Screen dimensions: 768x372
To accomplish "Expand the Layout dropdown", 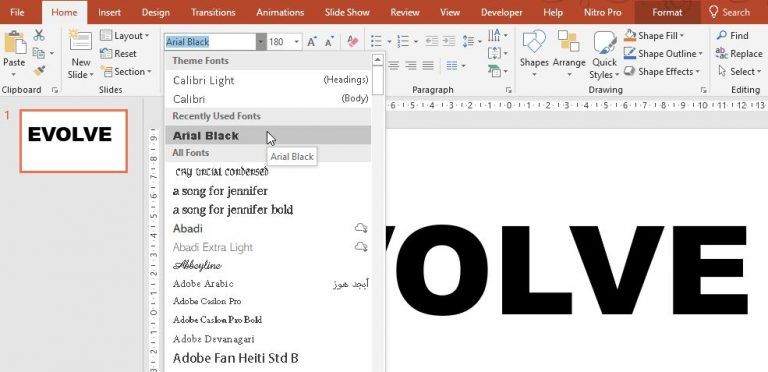I will [147, 36].
